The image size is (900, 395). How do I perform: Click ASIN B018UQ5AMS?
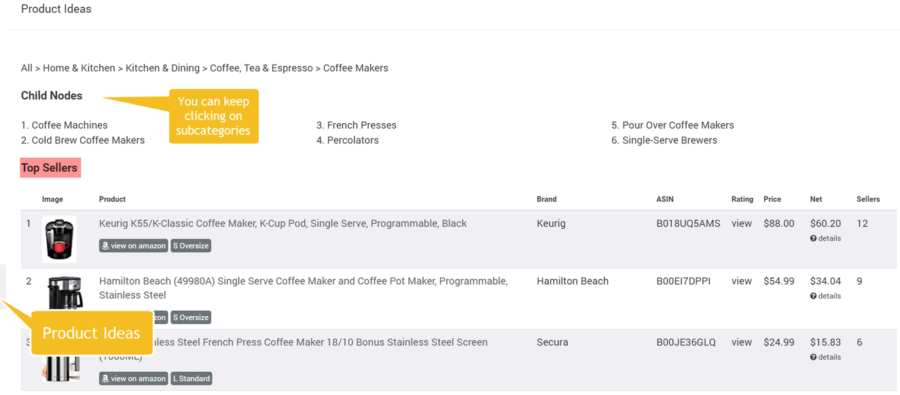(688, 223)
